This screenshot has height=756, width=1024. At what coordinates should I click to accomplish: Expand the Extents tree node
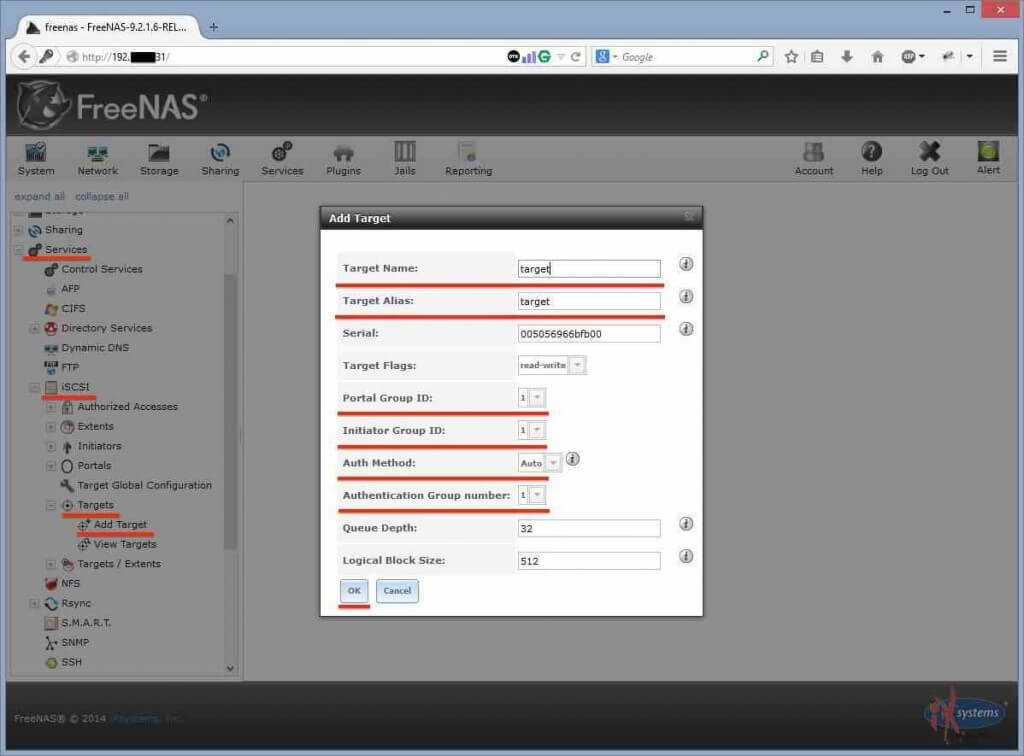pos(51,426)
